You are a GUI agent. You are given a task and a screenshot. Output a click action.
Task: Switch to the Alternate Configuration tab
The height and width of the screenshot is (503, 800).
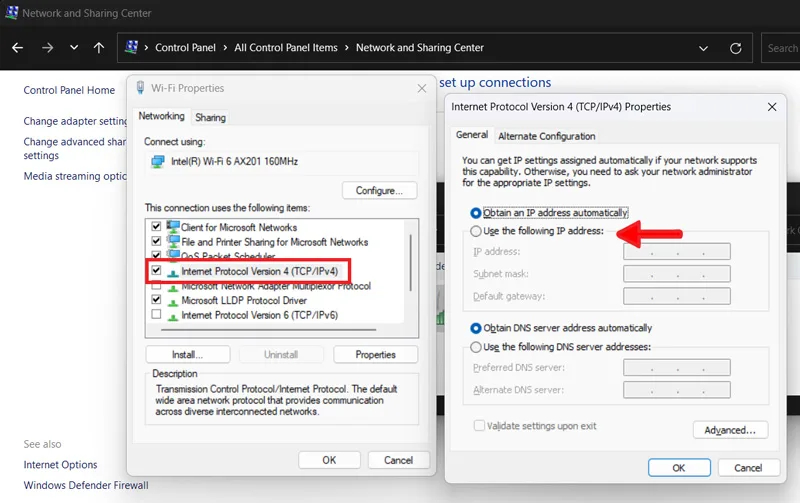pyautogui.click(x=546, y=136)
